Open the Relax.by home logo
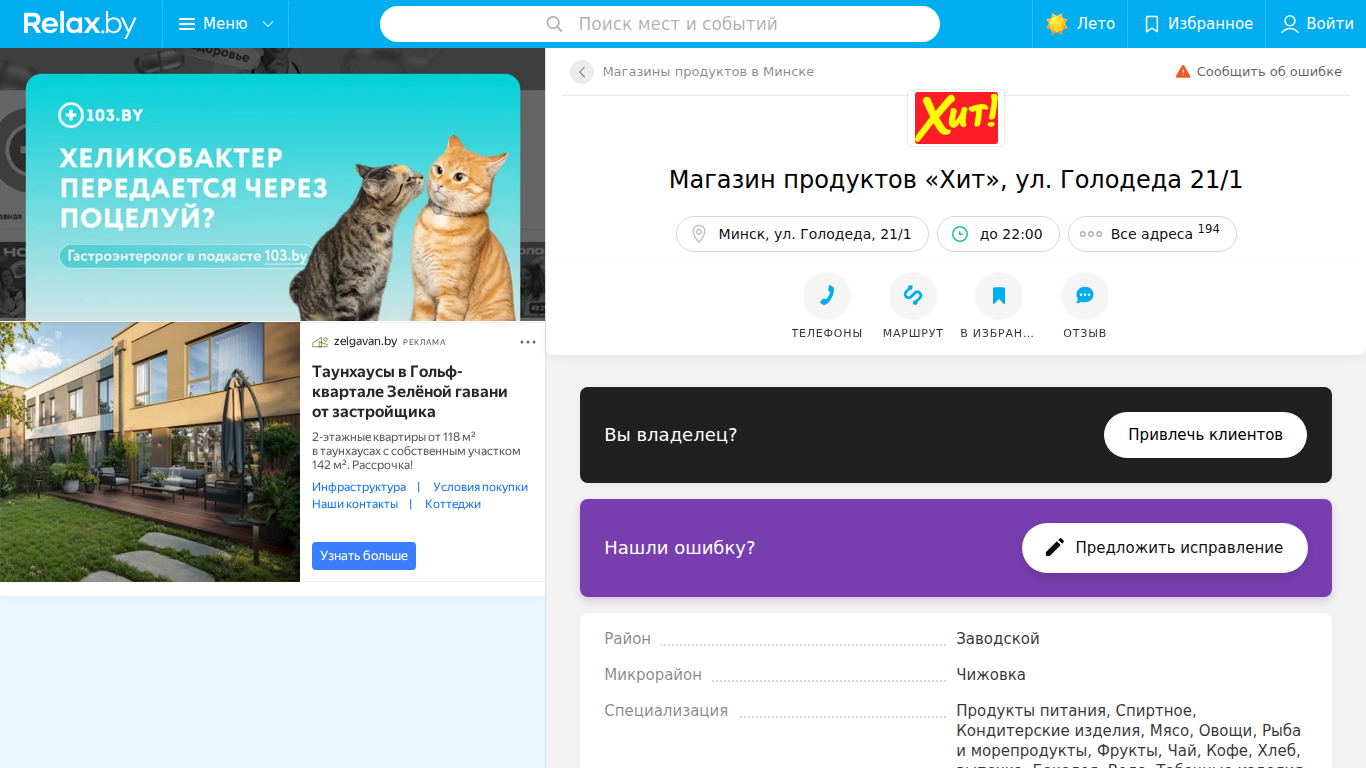Viewport: 1366px width, 768px height. point(80,24)
